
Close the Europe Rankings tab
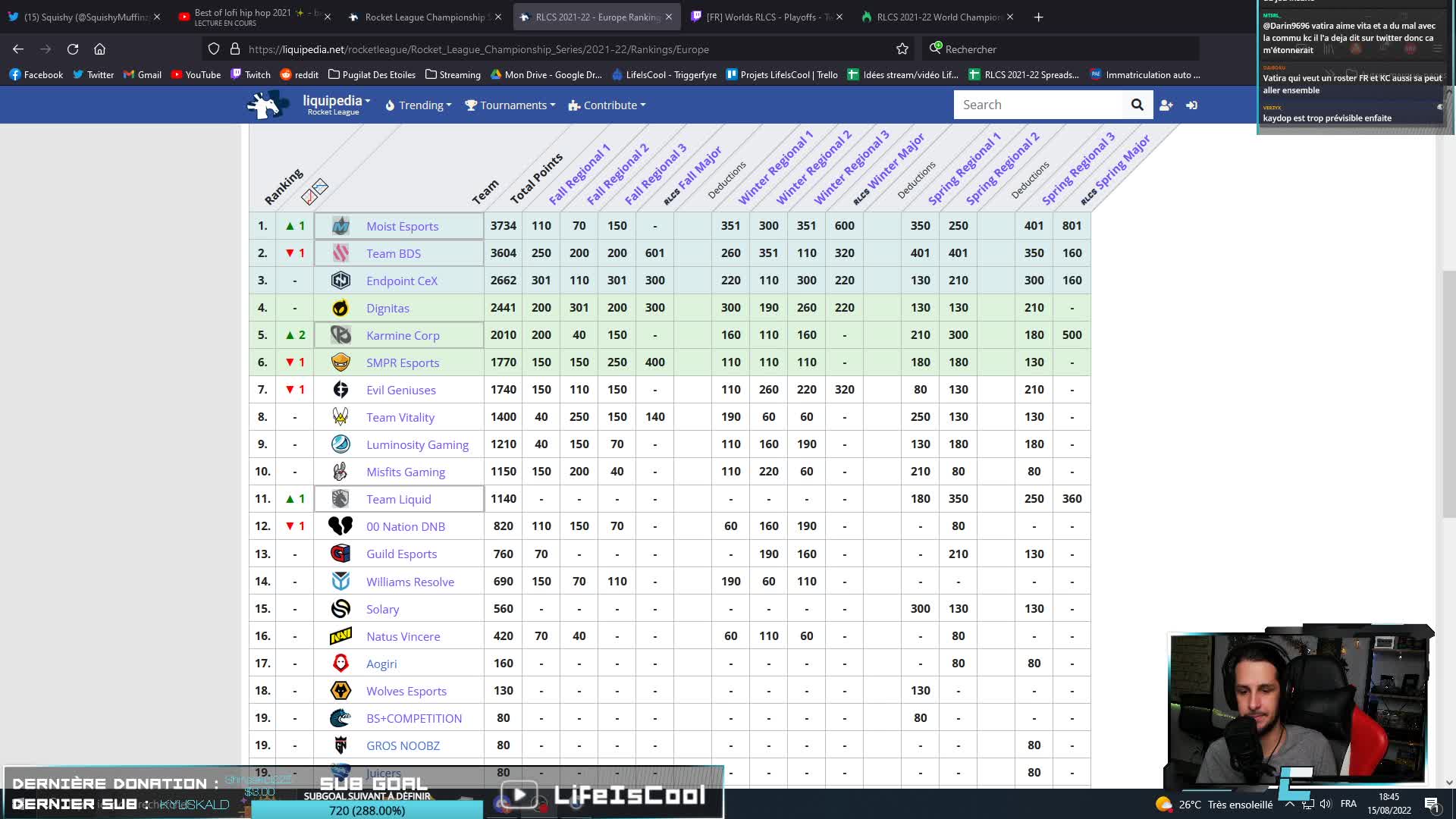click(x=669, y=17)
